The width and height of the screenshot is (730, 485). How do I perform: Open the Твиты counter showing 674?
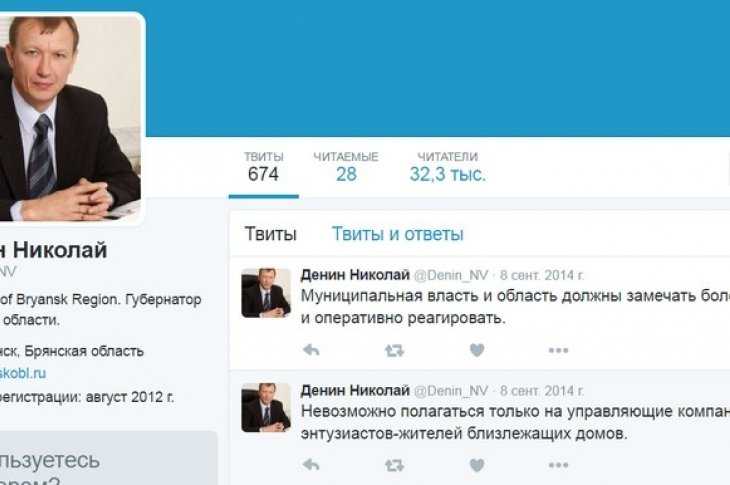264,168
